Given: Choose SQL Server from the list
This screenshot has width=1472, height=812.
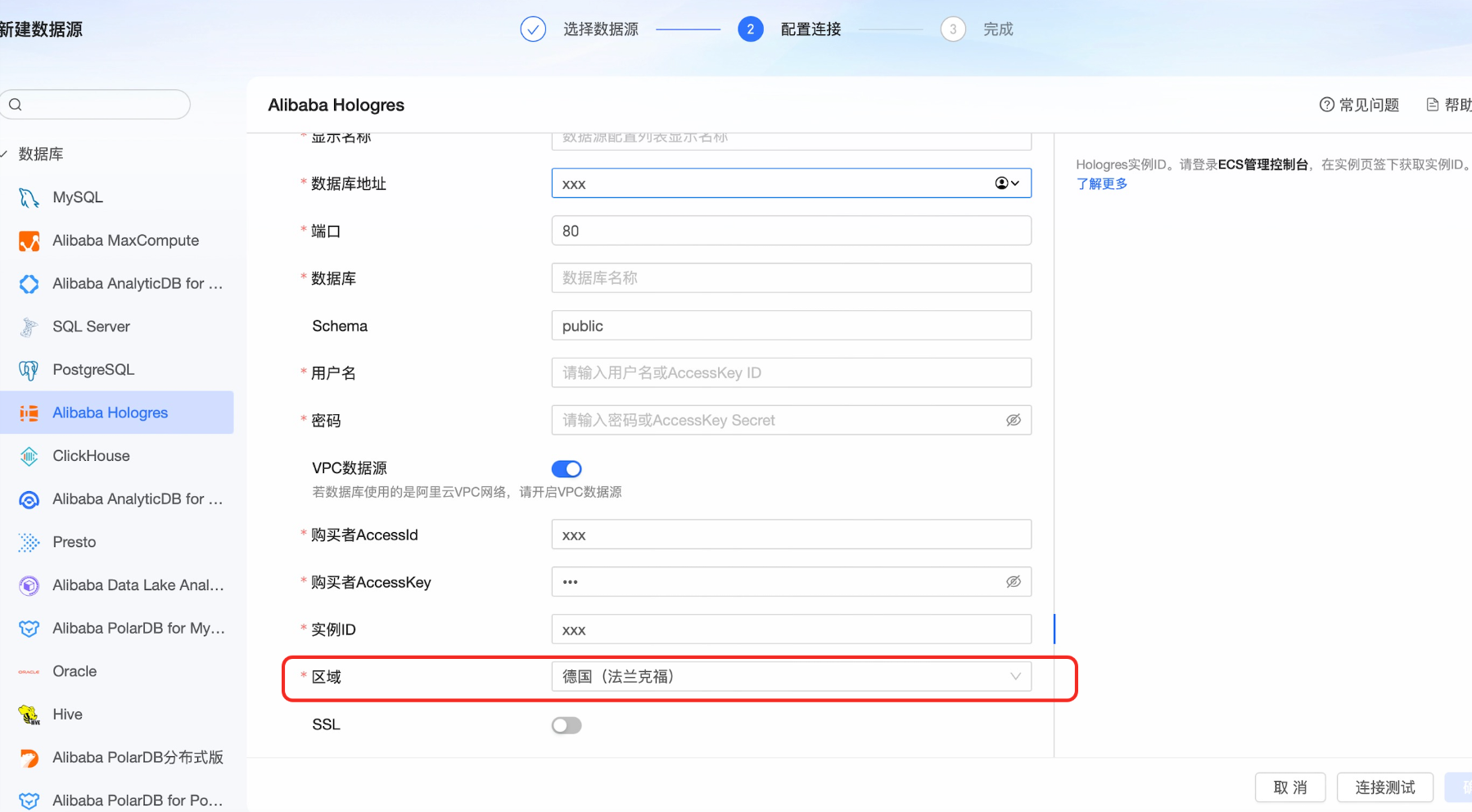Looking at the screenshot, I should pos(116,327).
